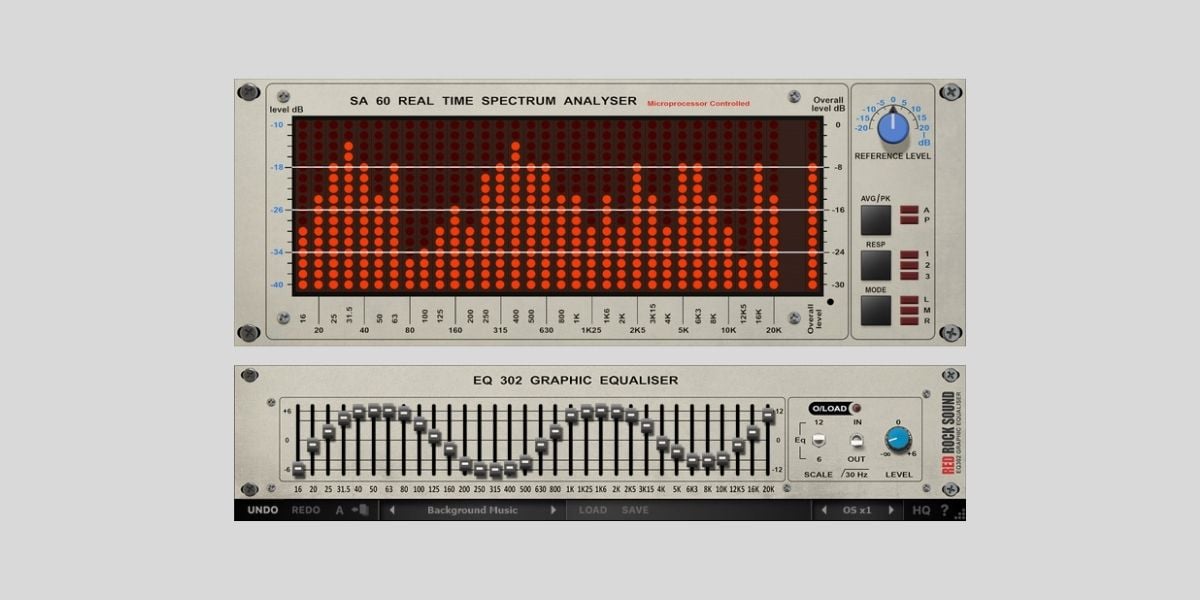Increase oversampling with arrow right of OS x1
This screenshot has width=1200, height=600.
(x=891, y=510)
